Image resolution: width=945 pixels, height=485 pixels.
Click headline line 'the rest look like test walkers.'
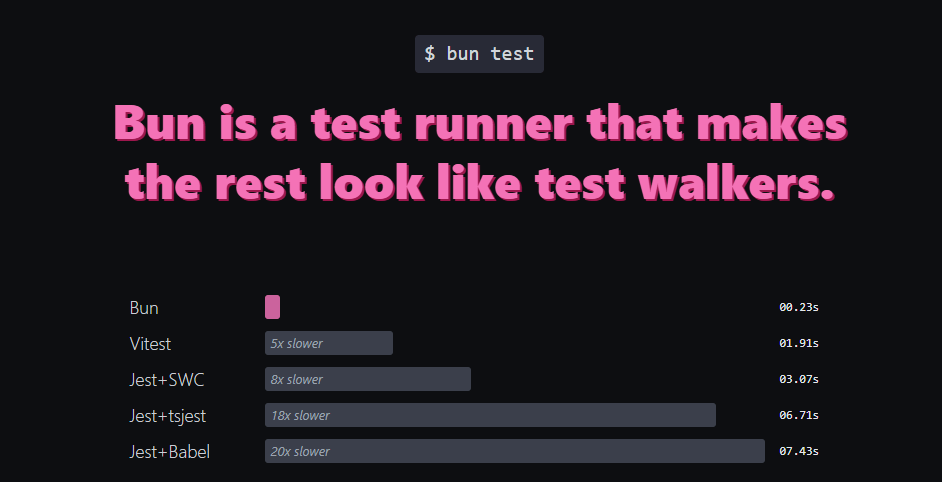480,183
